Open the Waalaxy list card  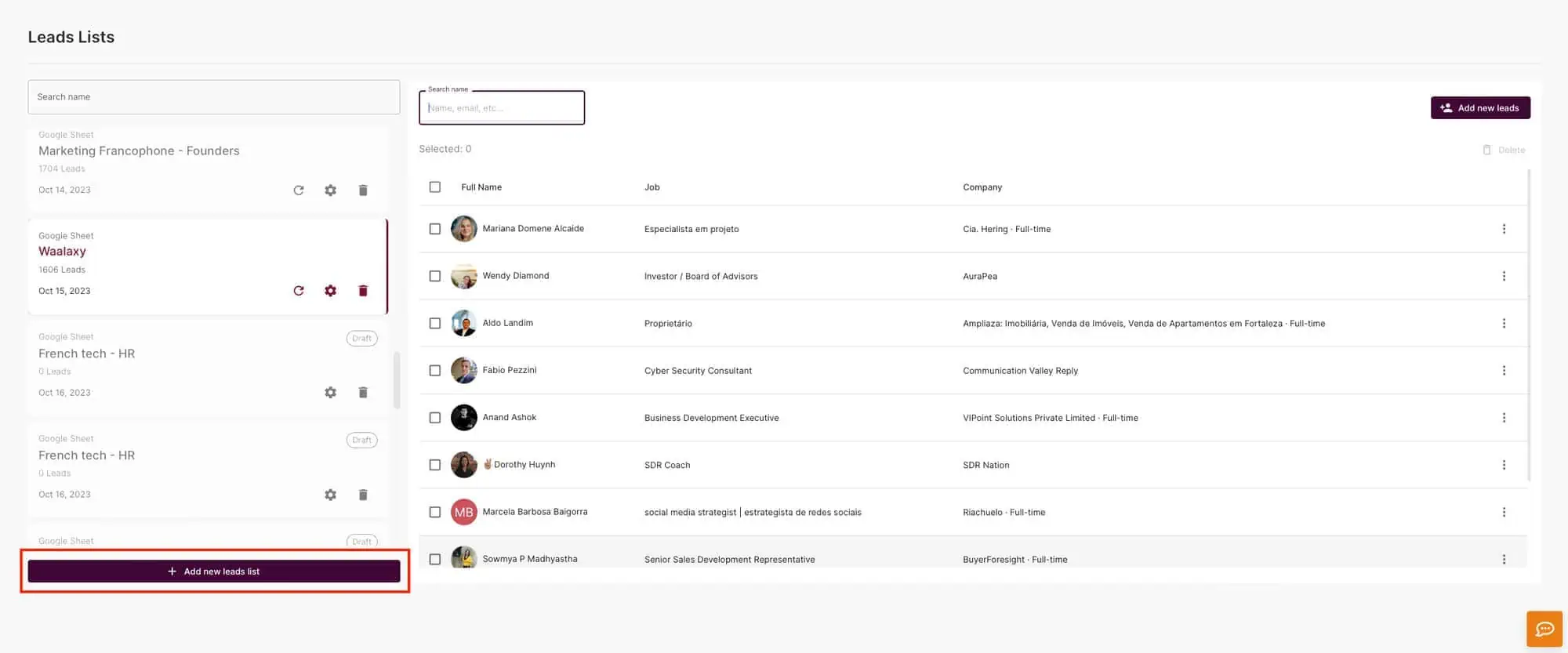coord(208,267)
